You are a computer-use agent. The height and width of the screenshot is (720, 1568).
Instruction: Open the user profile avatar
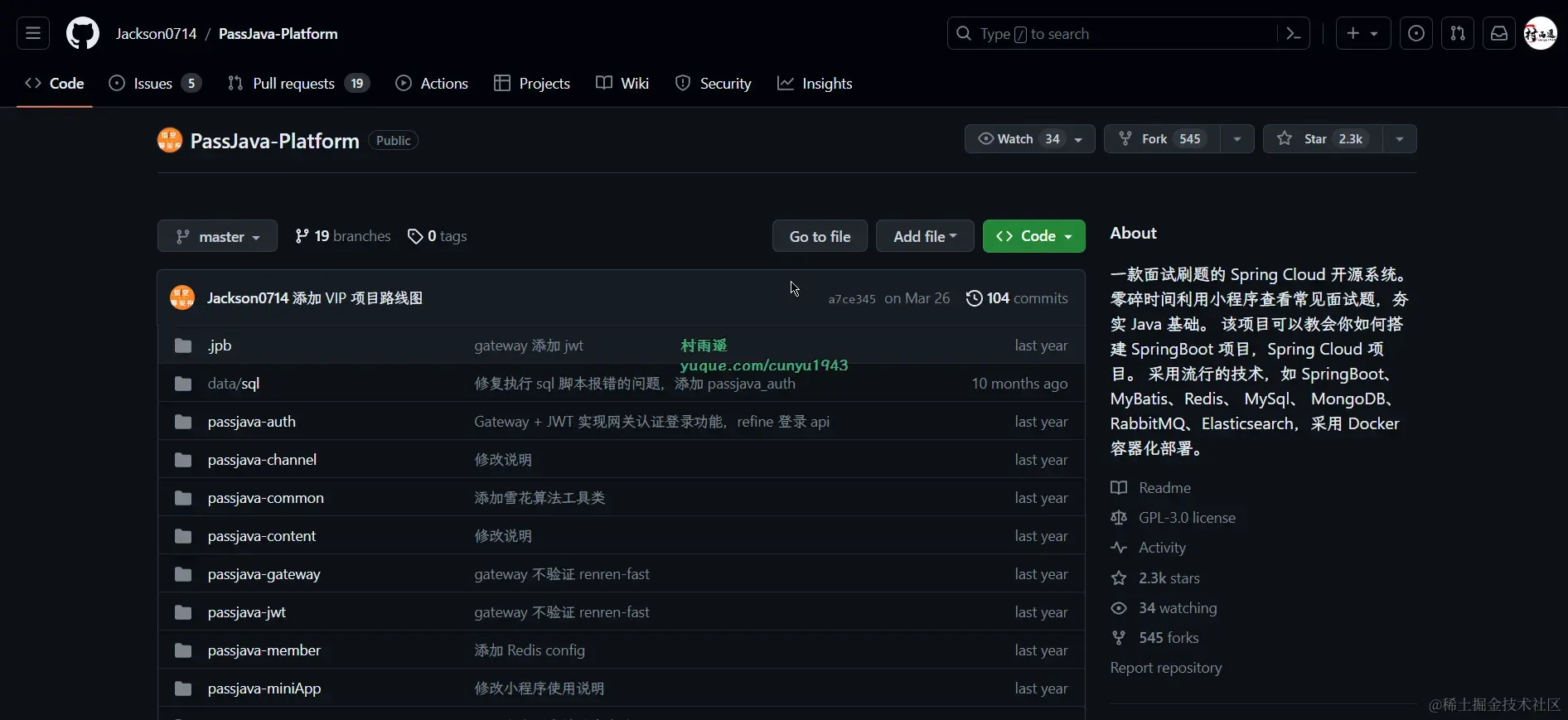click(x=1541, y=34)
